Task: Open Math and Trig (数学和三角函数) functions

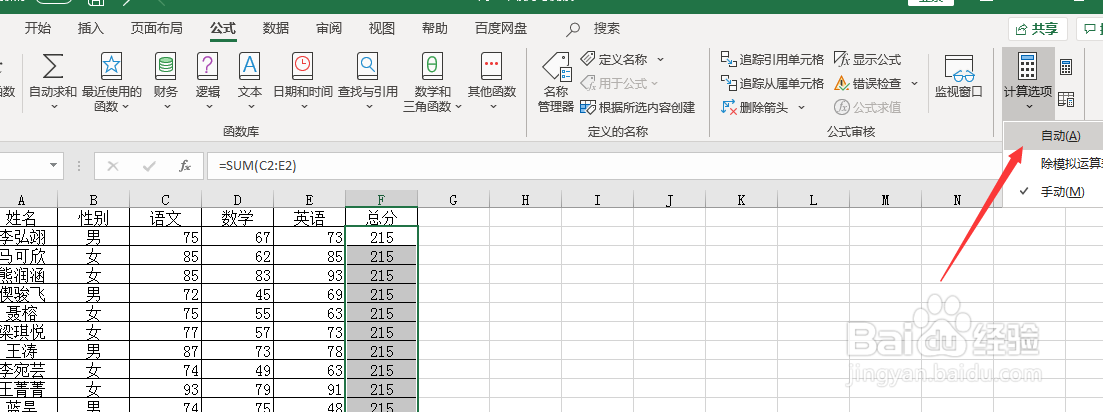Action: tap(433, 82)
